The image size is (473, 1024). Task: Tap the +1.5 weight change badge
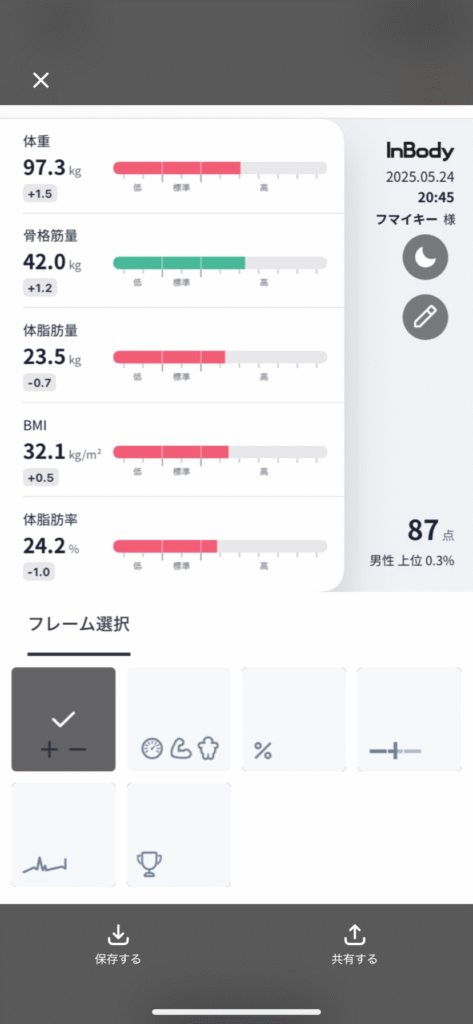[39, 193]
